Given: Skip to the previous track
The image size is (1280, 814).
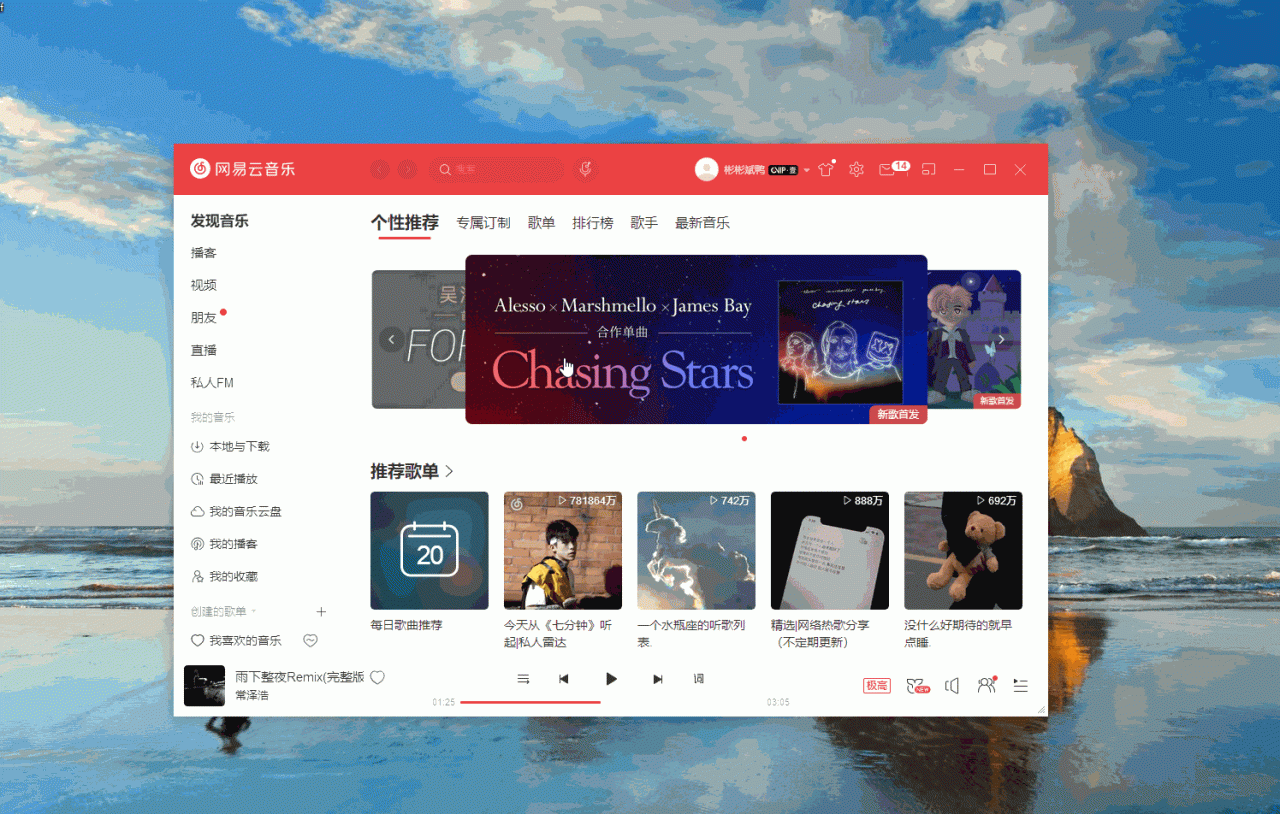Looking at the screenshot, I should [564, 679].
